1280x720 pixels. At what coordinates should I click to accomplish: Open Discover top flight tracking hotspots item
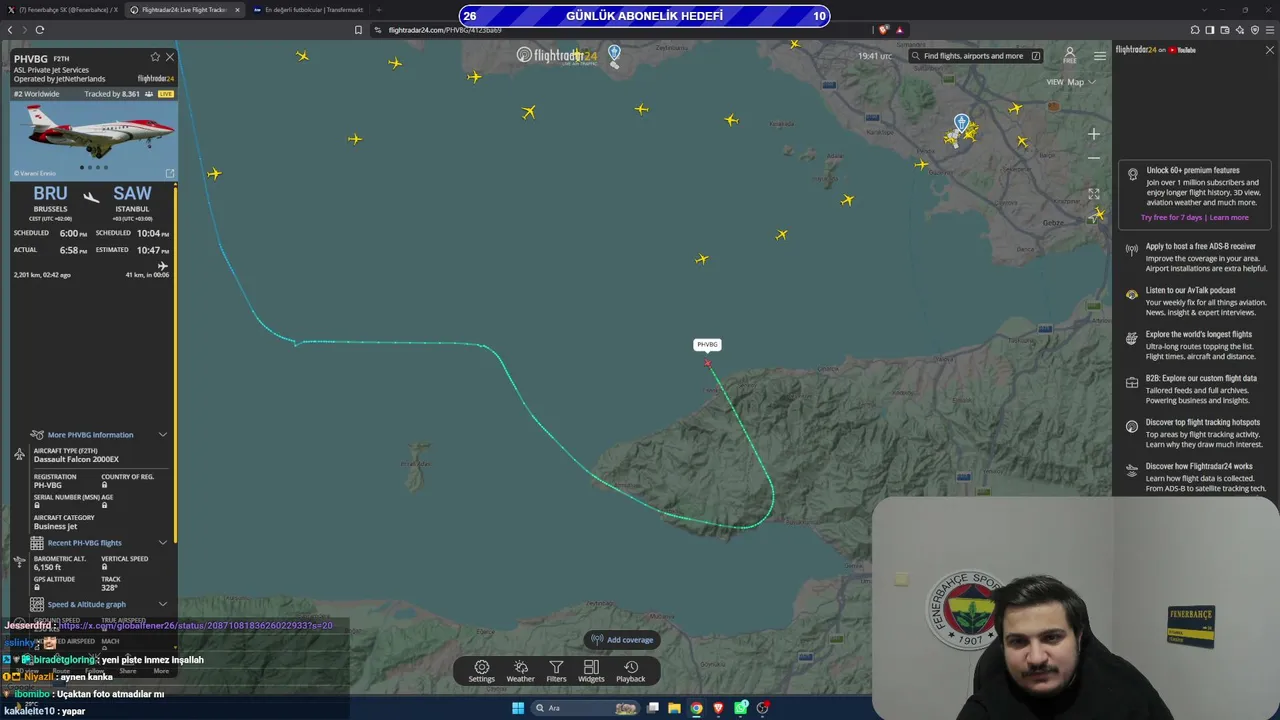1196,433
